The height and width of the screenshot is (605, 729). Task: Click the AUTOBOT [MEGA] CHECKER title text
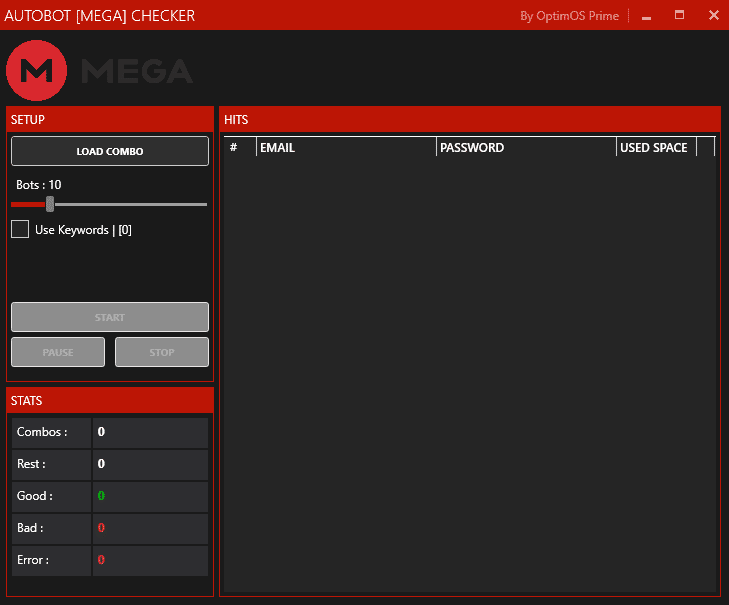click(99, 16)
